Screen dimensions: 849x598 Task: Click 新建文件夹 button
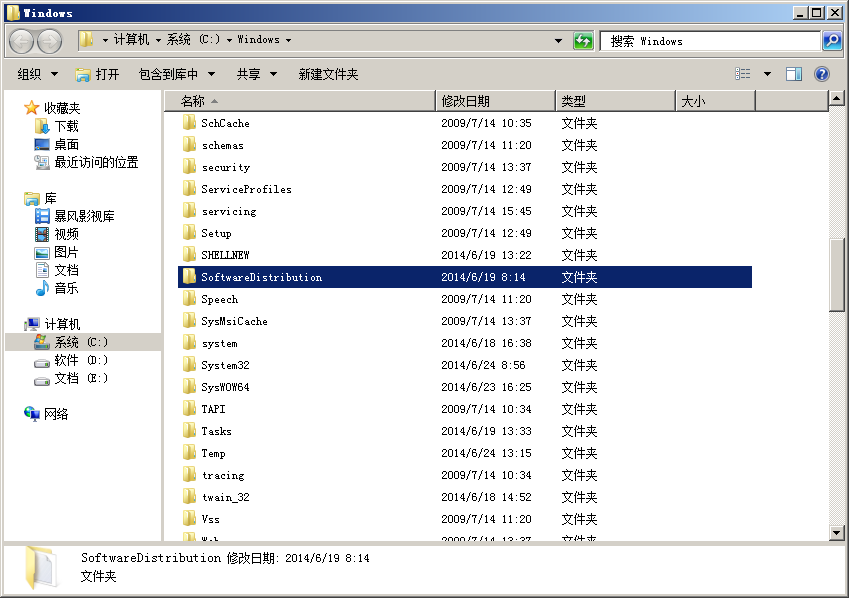click(x=328, y=74)
